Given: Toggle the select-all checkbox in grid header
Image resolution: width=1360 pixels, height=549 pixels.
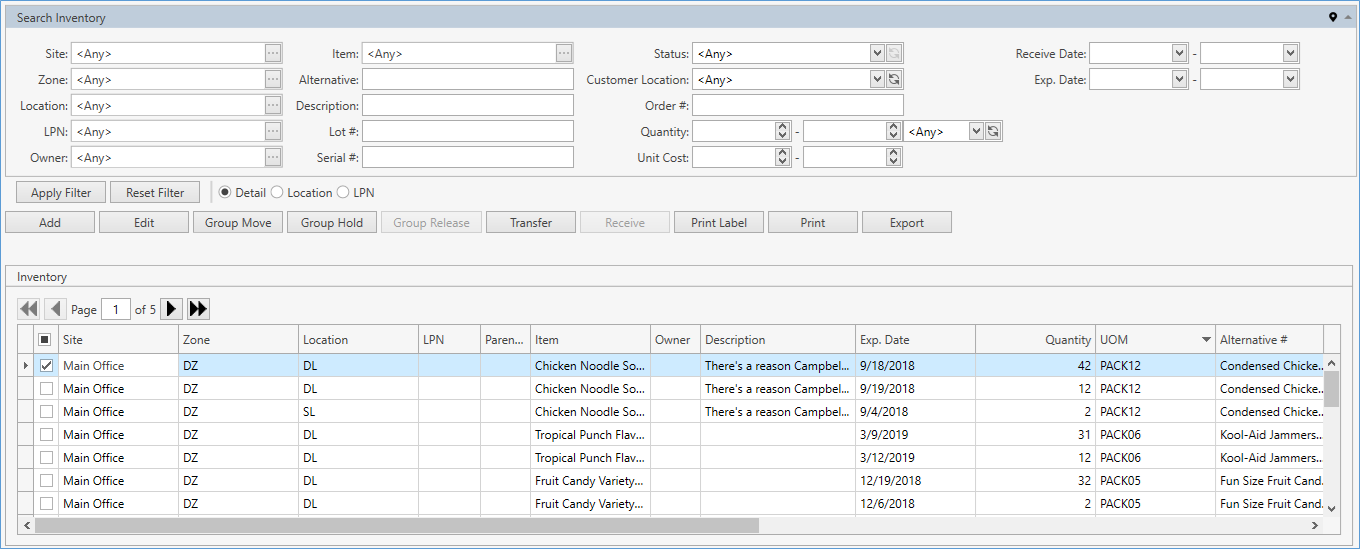Looking at the screenshot, I should 45,340.
